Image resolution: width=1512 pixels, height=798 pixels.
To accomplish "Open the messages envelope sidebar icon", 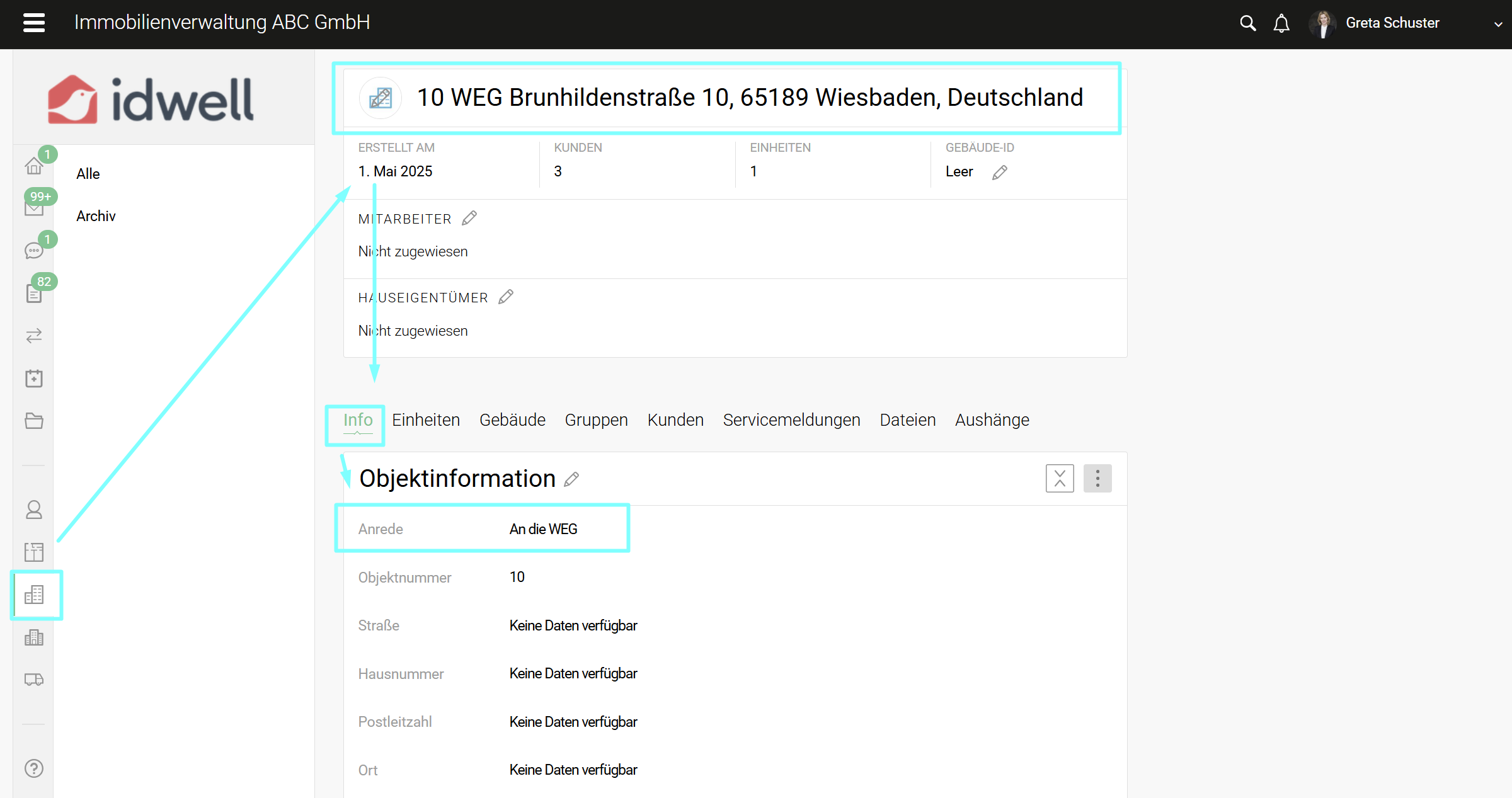I will [x=34, y=208].
